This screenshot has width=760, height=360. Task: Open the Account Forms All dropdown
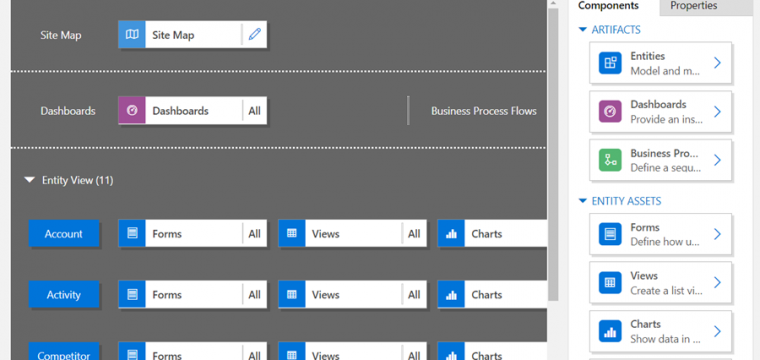click(254, 234)
